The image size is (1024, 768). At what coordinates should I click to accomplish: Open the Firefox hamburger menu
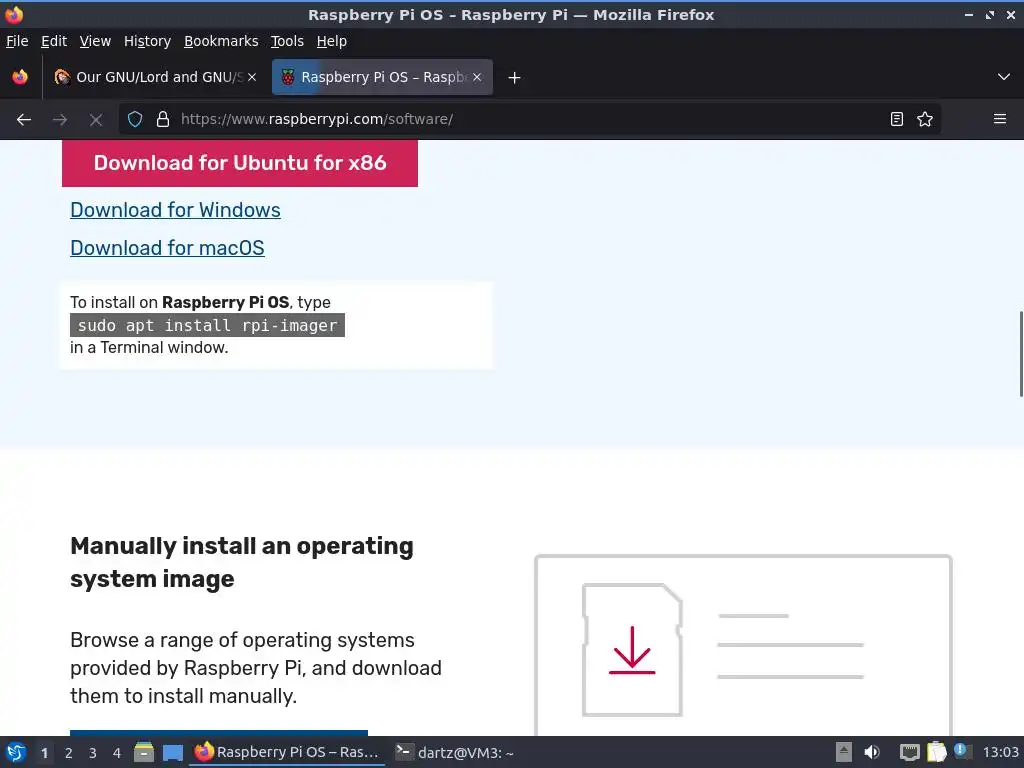click(x=1000, y=119)
